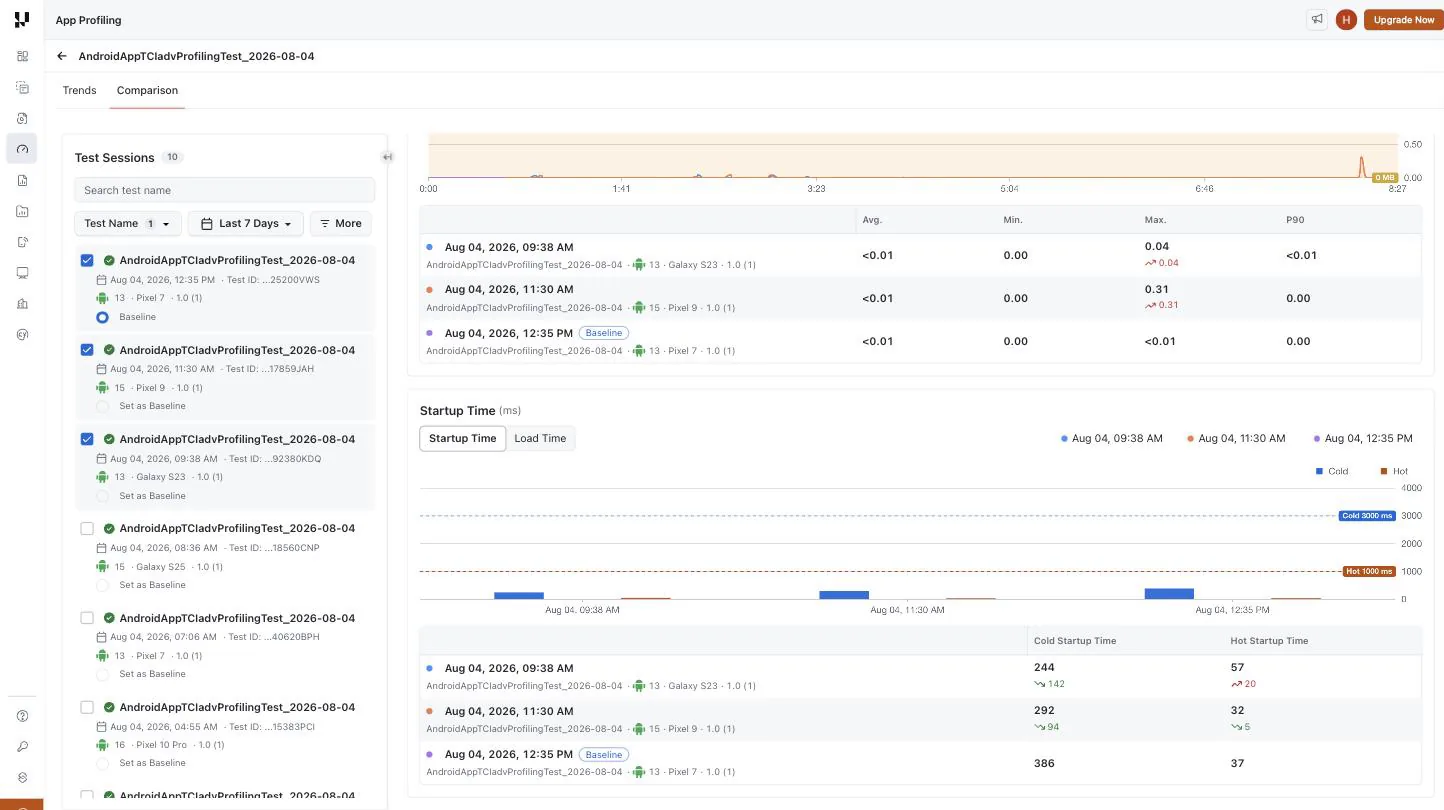
Task: Select the Baseline radio on the 12:35 PM session
Action: click(102, 317)
